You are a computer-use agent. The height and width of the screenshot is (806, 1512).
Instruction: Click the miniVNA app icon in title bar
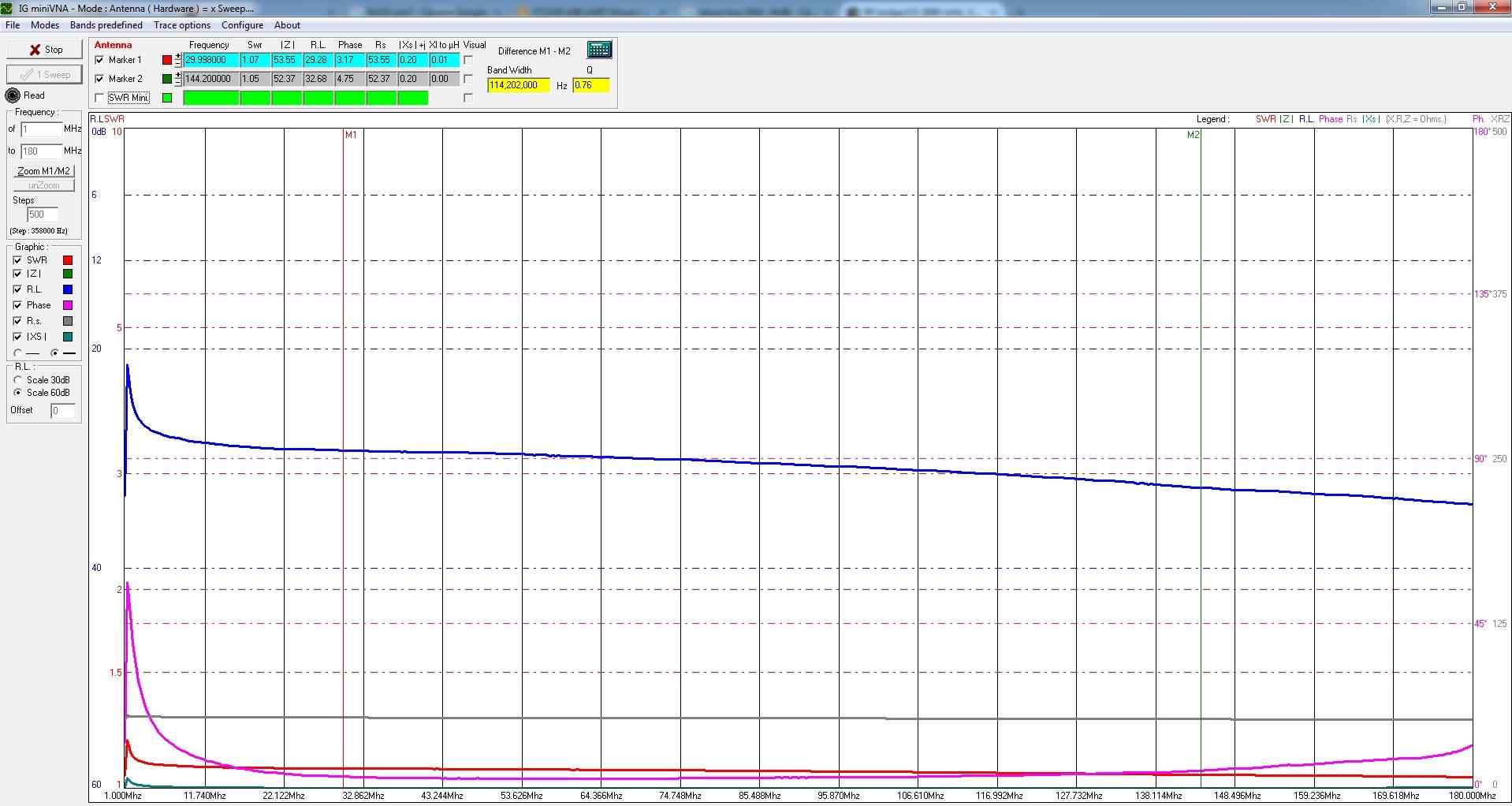pyautogui.click(x=8, y=8)
